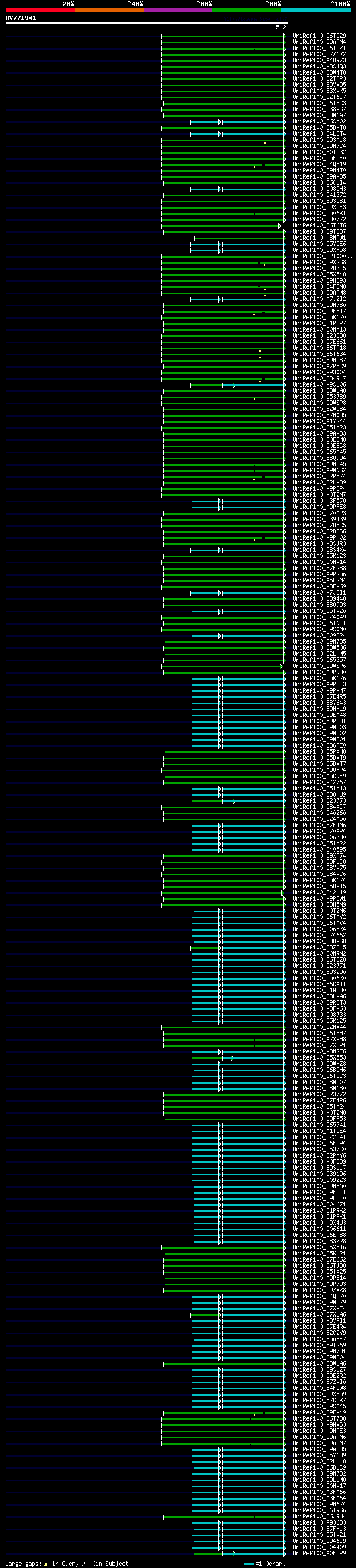This screenshot has width=356, height=1568.
Task: Open hit UniRef100_Q38PG7
Action: click(x=319, y=110)
